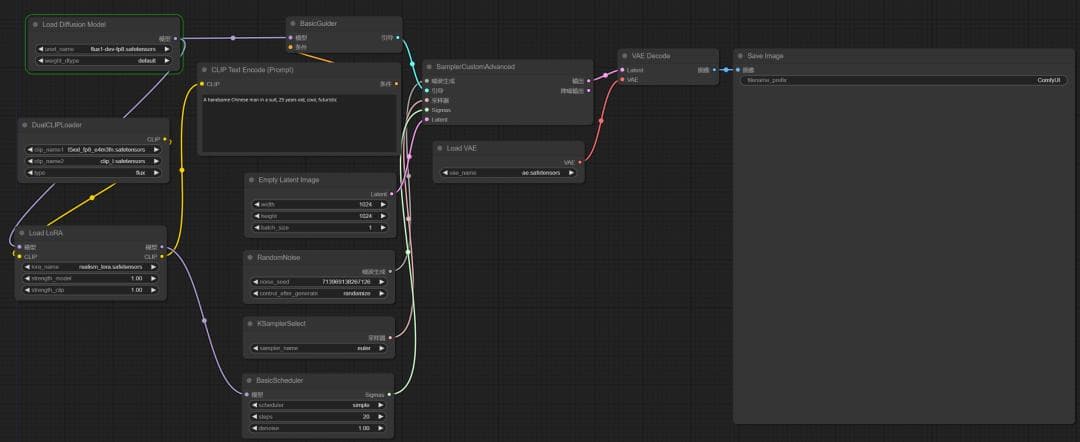Click the strength_model value 1.00

(136, 279)
